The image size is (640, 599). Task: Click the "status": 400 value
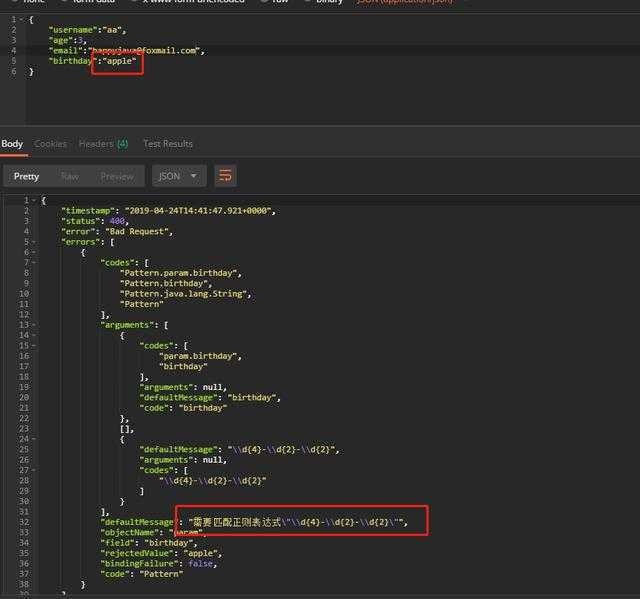coord(118,221)
